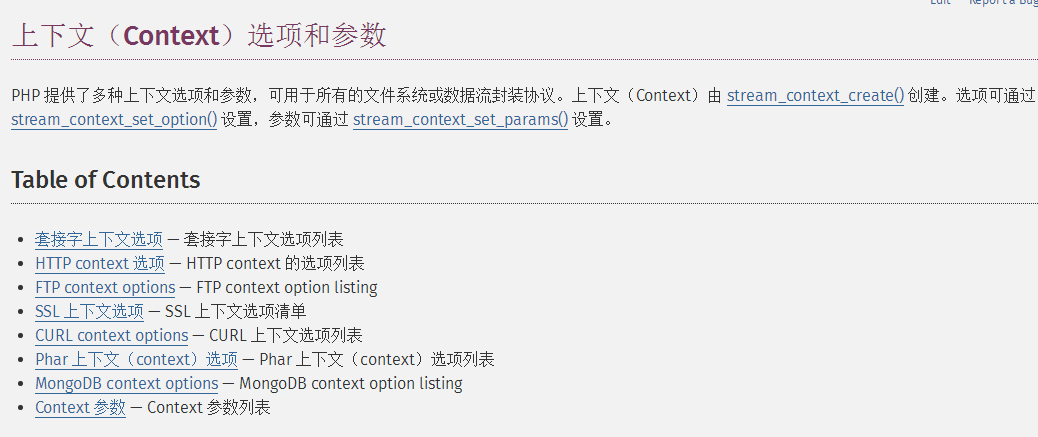Click the 'Context 参数列表' description text
Image resolution: width=1038 pixels, height=437 pixels.
click(x=209, y=407)
